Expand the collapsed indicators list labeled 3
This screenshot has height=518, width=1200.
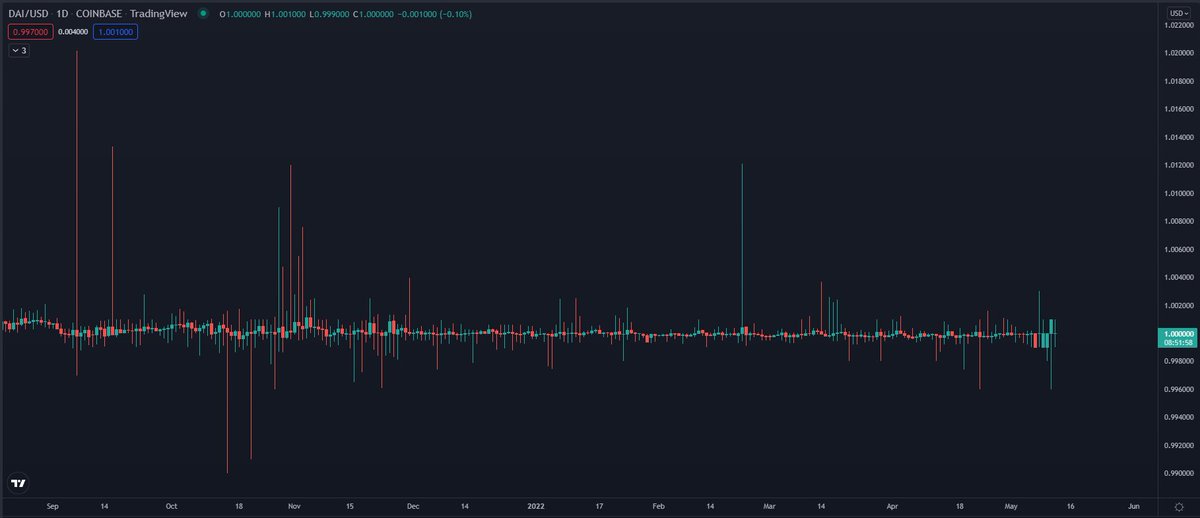point(18,50)
